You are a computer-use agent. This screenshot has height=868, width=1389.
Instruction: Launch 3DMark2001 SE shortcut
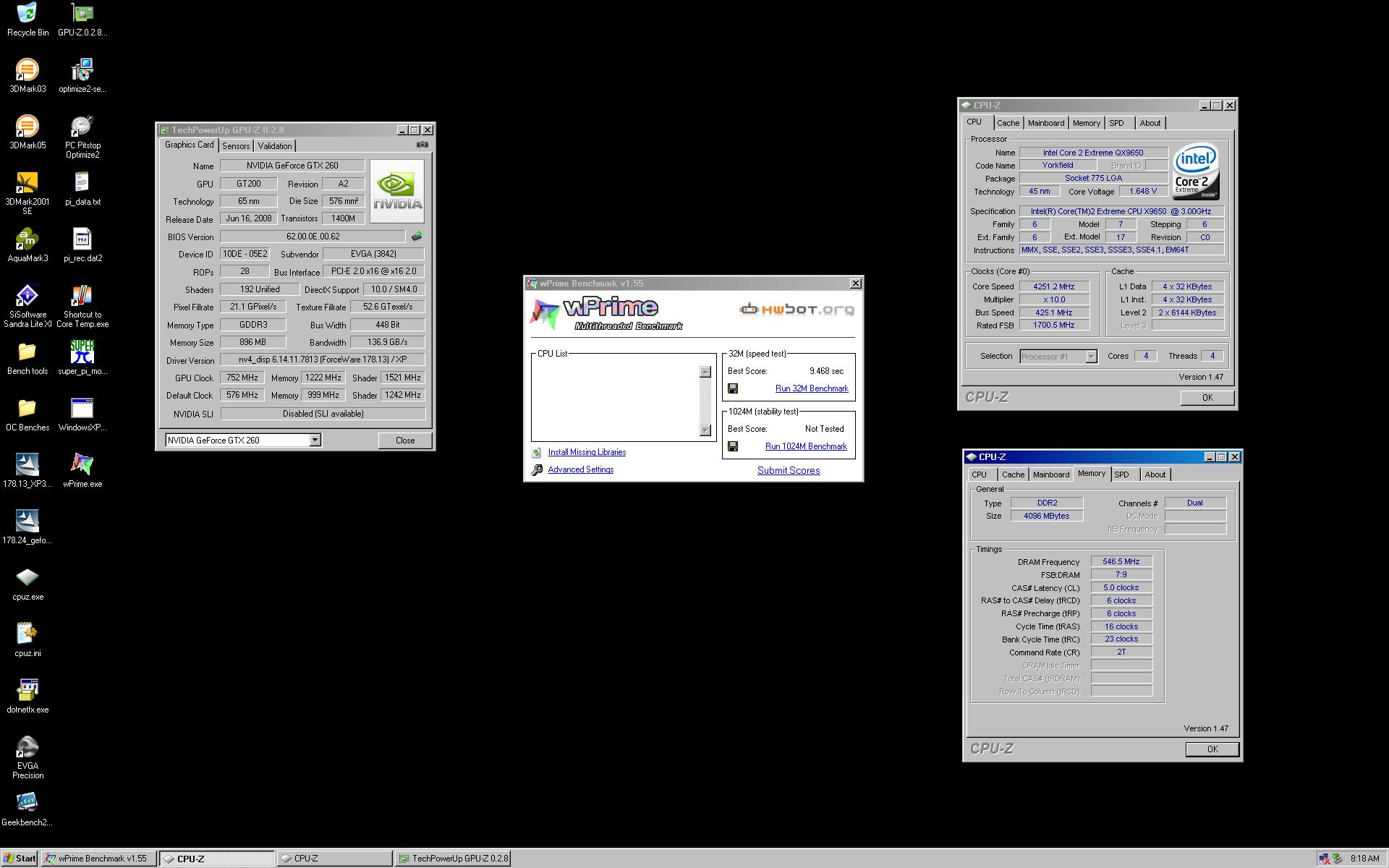(27, 194)
